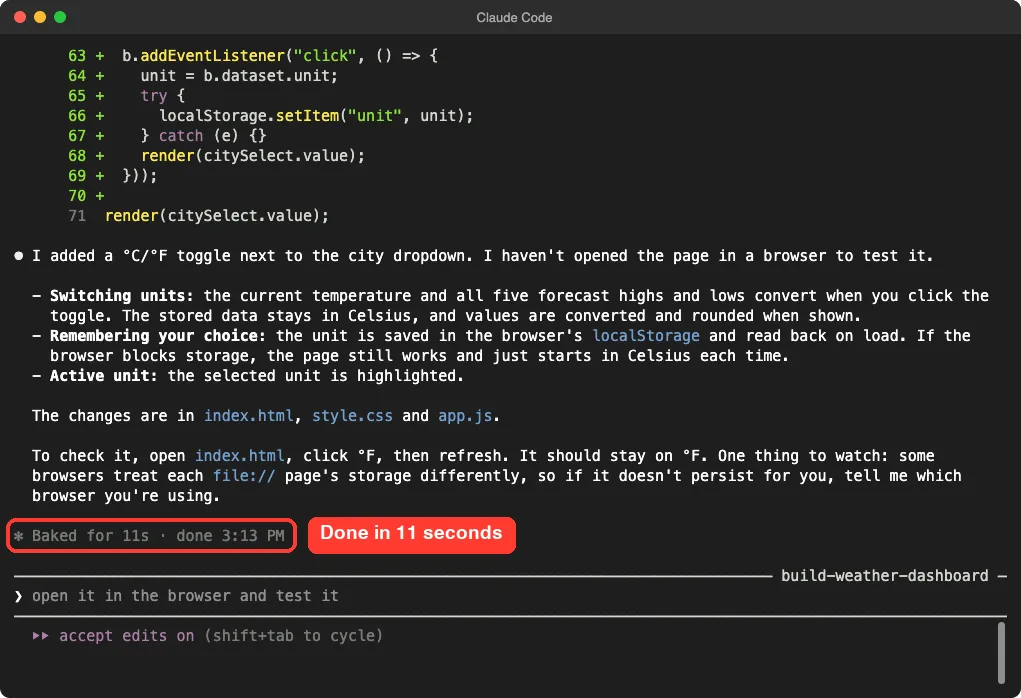The width and height of the screenshot is (1021, 698).
Task: Click the 'Switching units:' bold heading
Action: pyautogui.click(x=122, y=296)
